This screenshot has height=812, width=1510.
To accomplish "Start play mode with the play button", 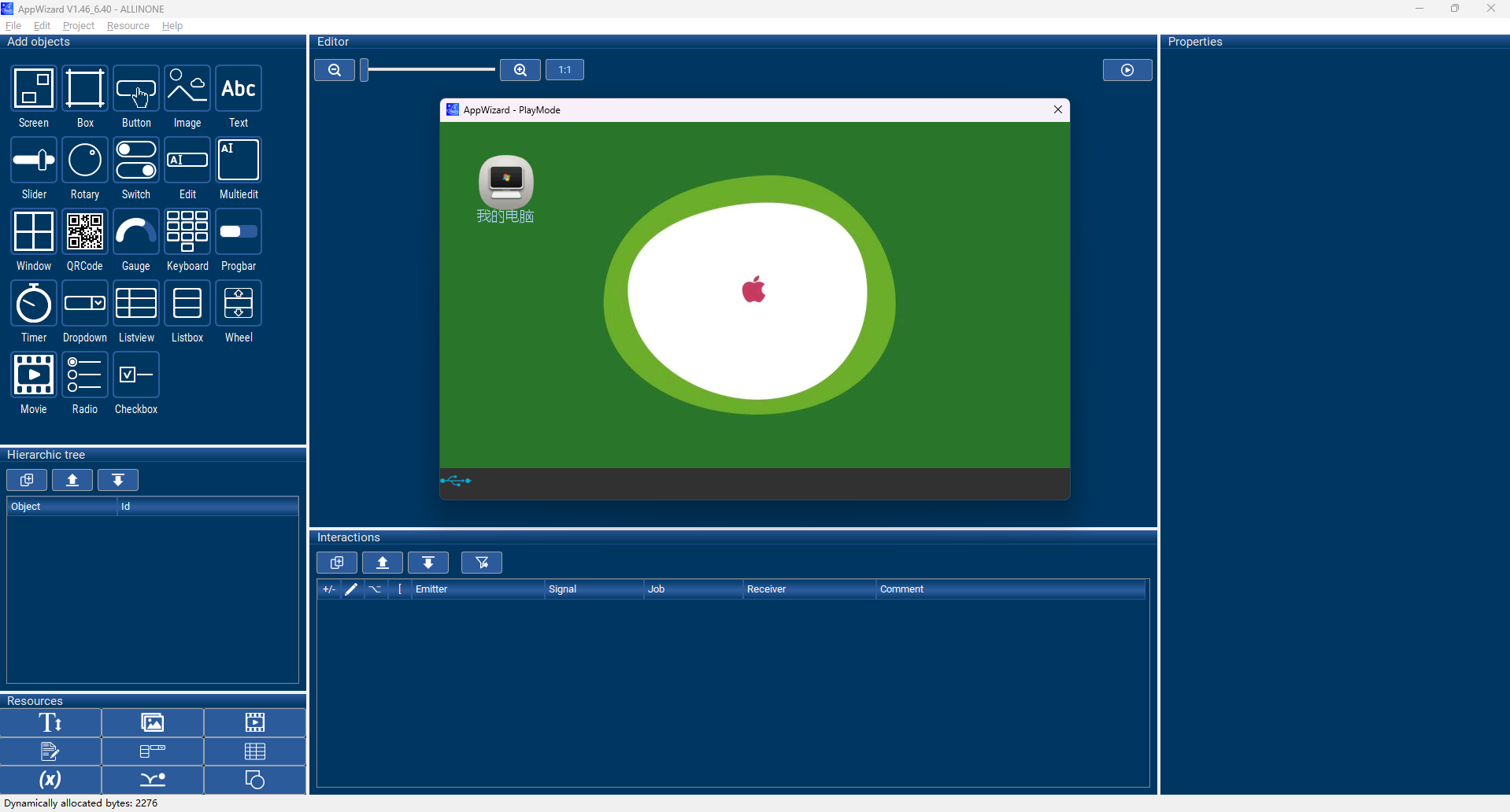I will point(1127,70).
